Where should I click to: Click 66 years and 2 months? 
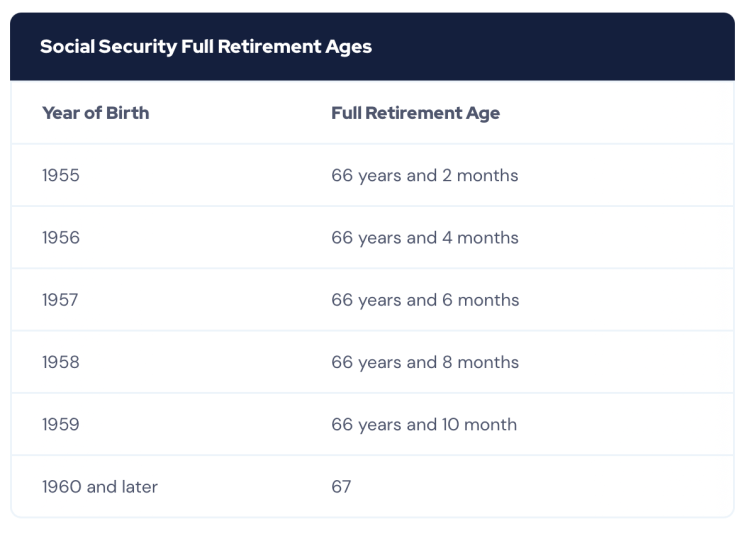tap(424, 175)
